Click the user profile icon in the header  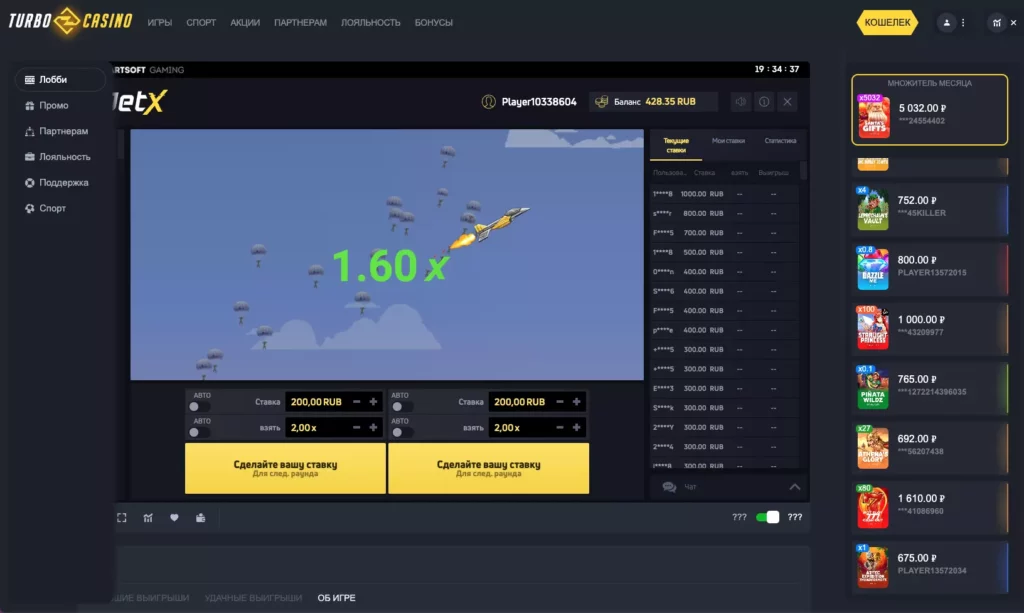point(946,22)
